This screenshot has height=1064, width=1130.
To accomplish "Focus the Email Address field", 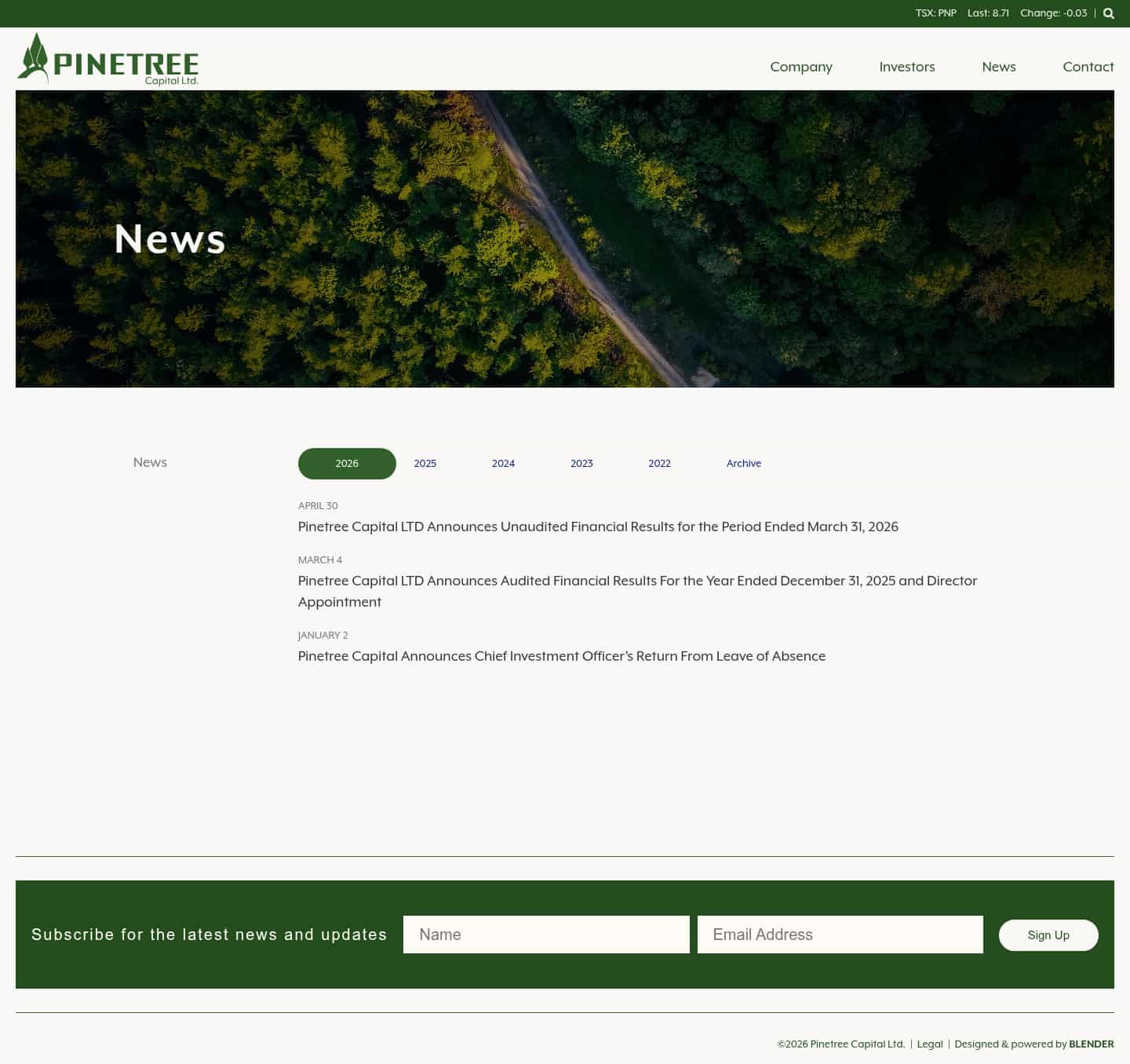I will 840,935.
